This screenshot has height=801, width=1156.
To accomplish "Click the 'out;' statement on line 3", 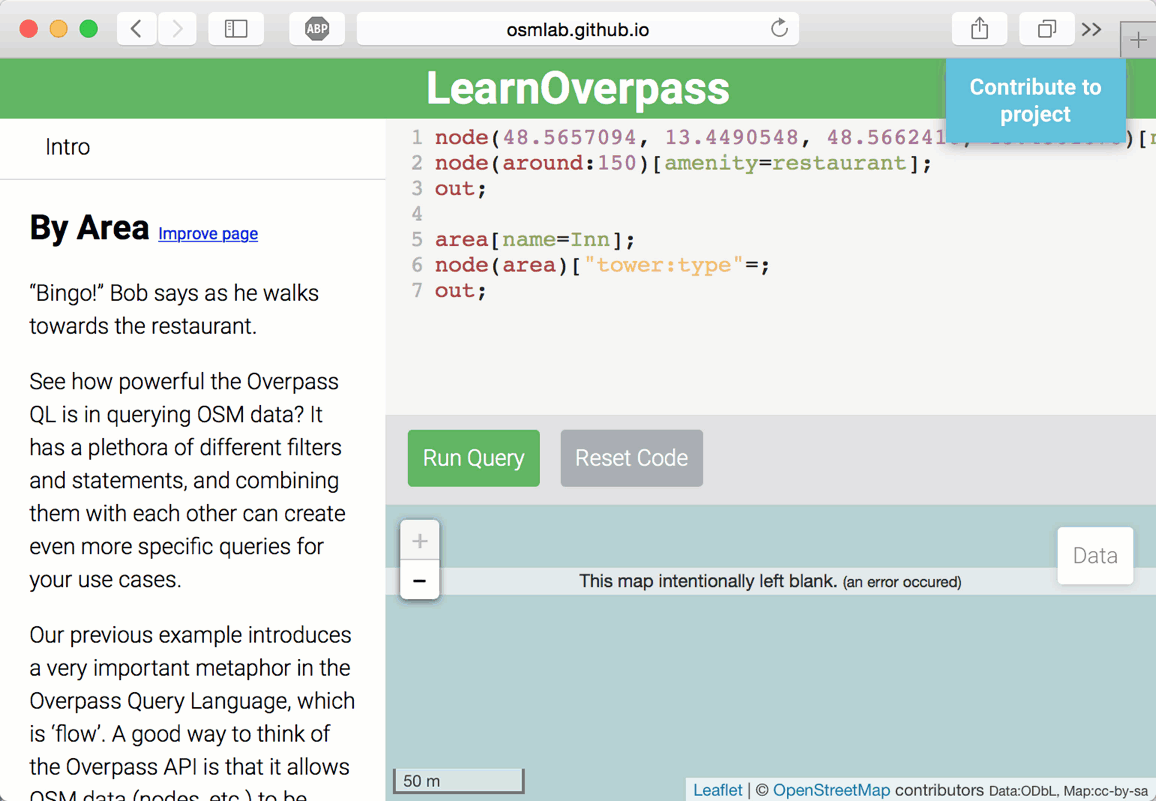I will pyautogui.click(x=461, y=189).
